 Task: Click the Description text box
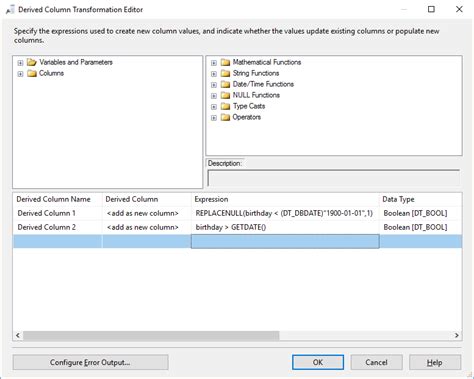click(x=334, y=178)
